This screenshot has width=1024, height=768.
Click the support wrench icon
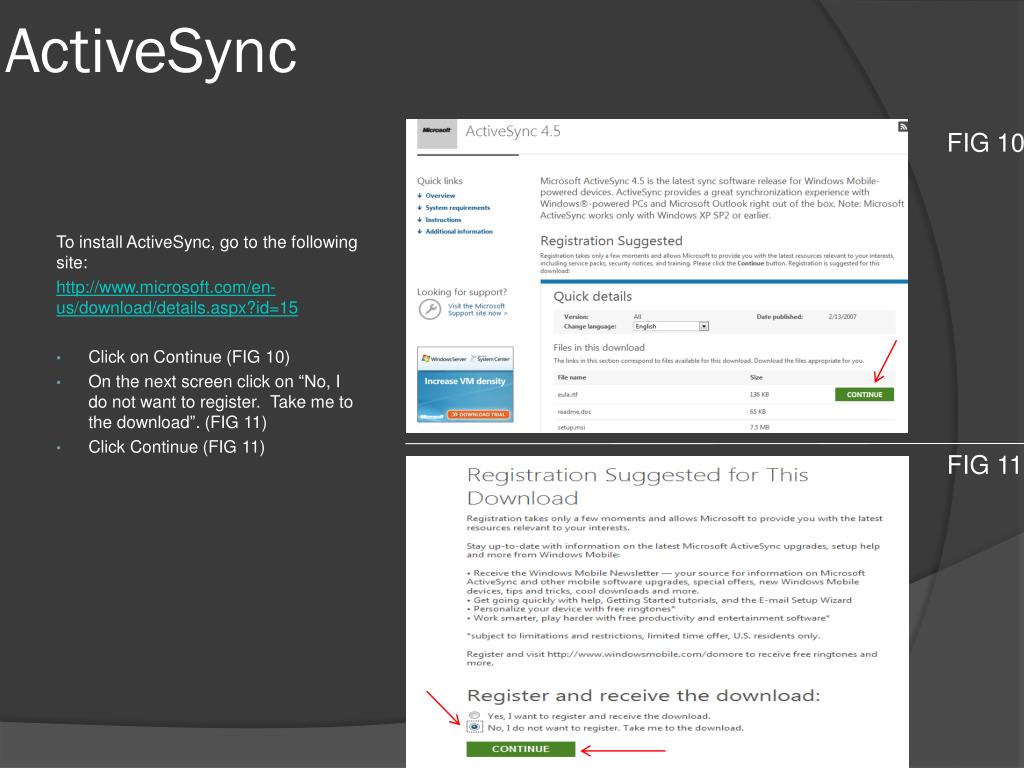(430, 309)
